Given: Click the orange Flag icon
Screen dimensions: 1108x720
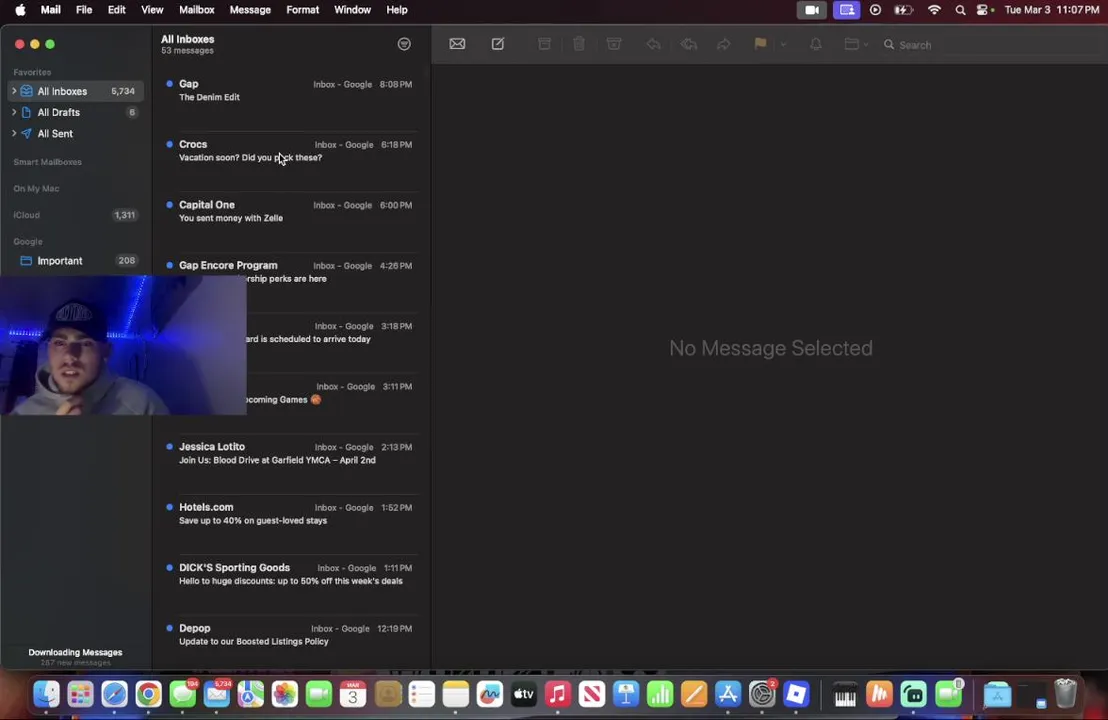Looking at the screenshot, I should [x=760, y=44].
